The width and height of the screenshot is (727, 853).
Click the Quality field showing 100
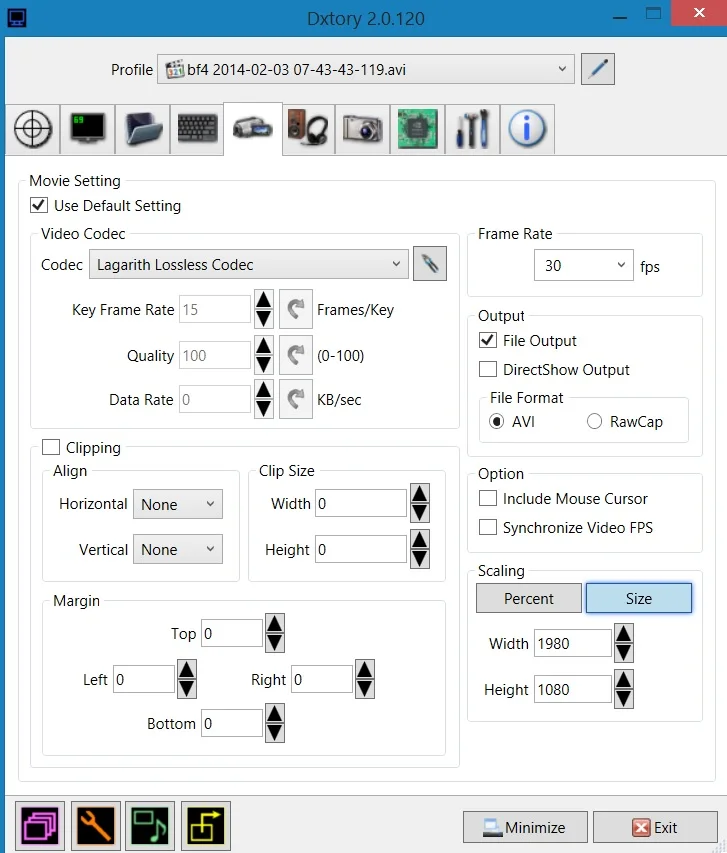click(x=215, y=355)
